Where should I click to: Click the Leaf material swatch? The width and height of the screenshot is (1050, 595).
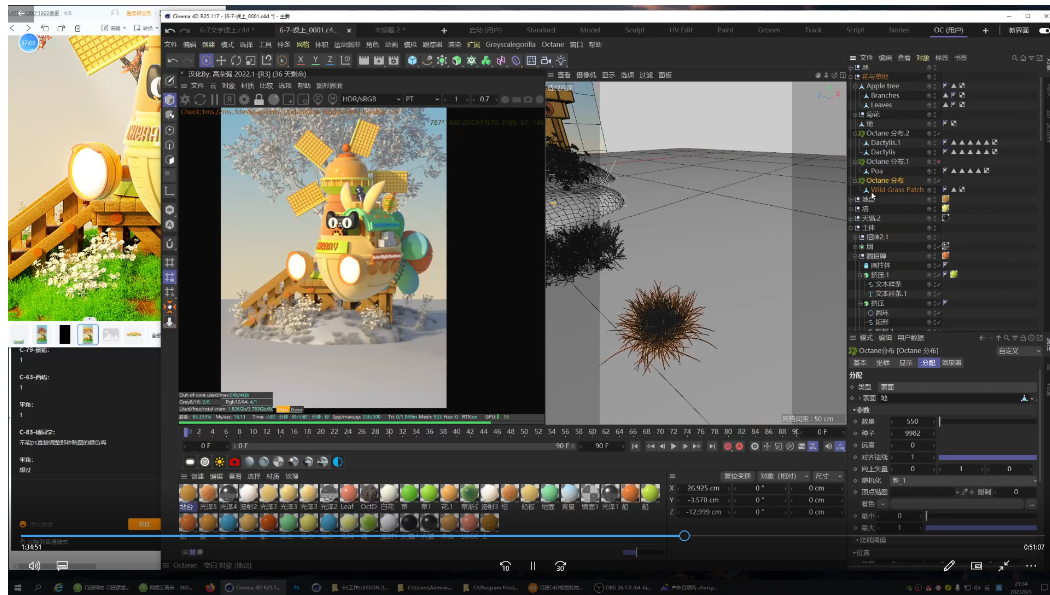tap(348, 493)
